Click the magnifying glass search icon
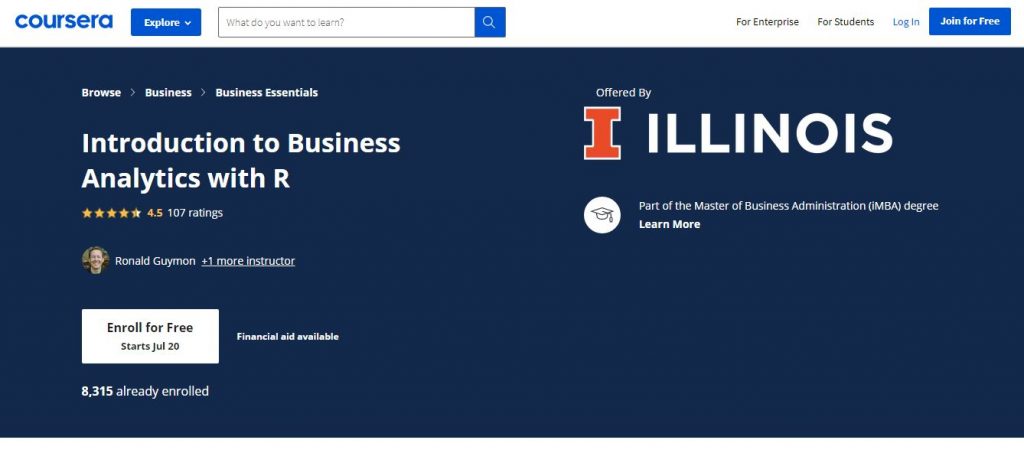 [x=490, y=22]
